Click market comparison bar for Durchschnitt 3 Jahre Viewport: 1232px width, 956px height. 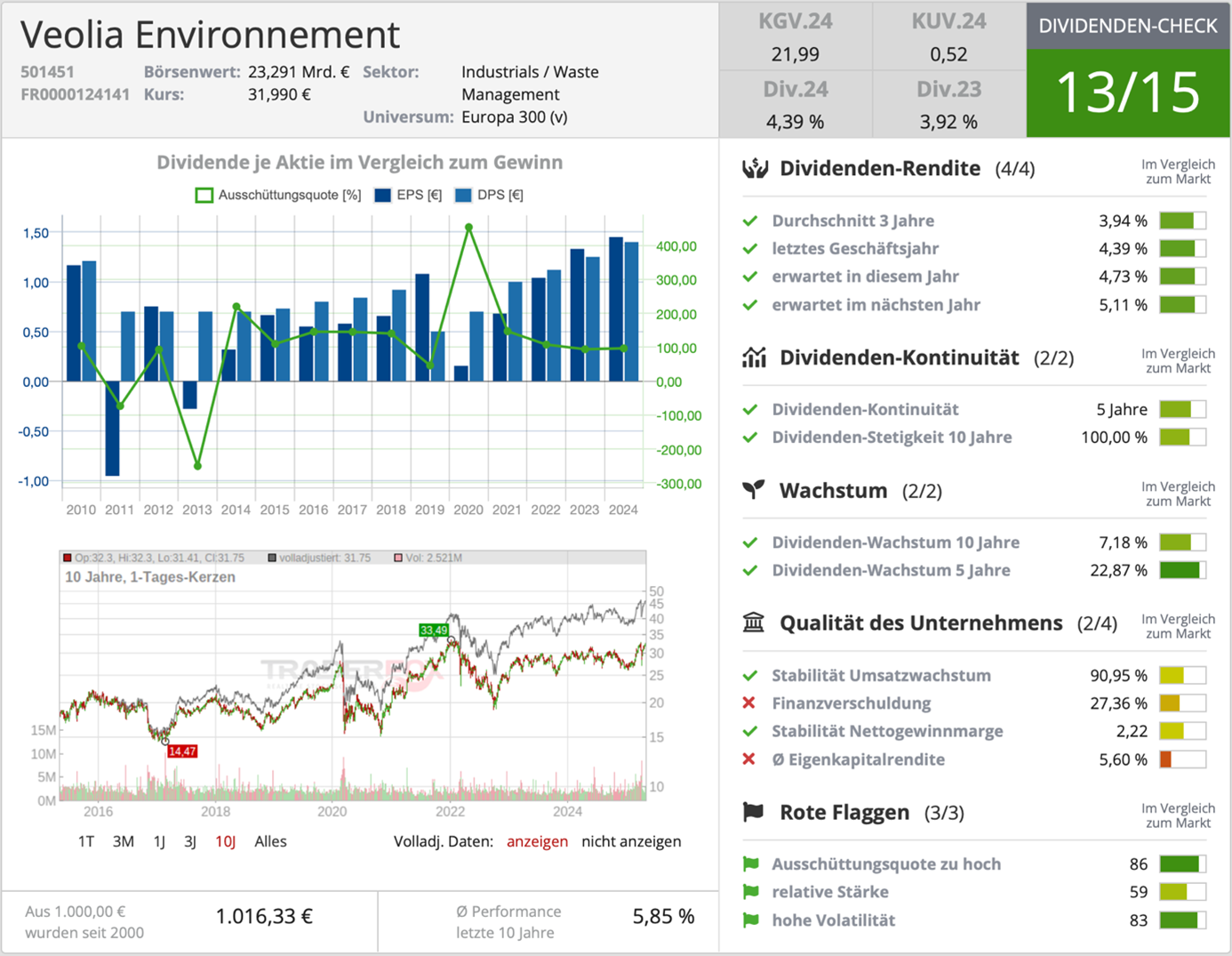click(x=1183, y=221)
